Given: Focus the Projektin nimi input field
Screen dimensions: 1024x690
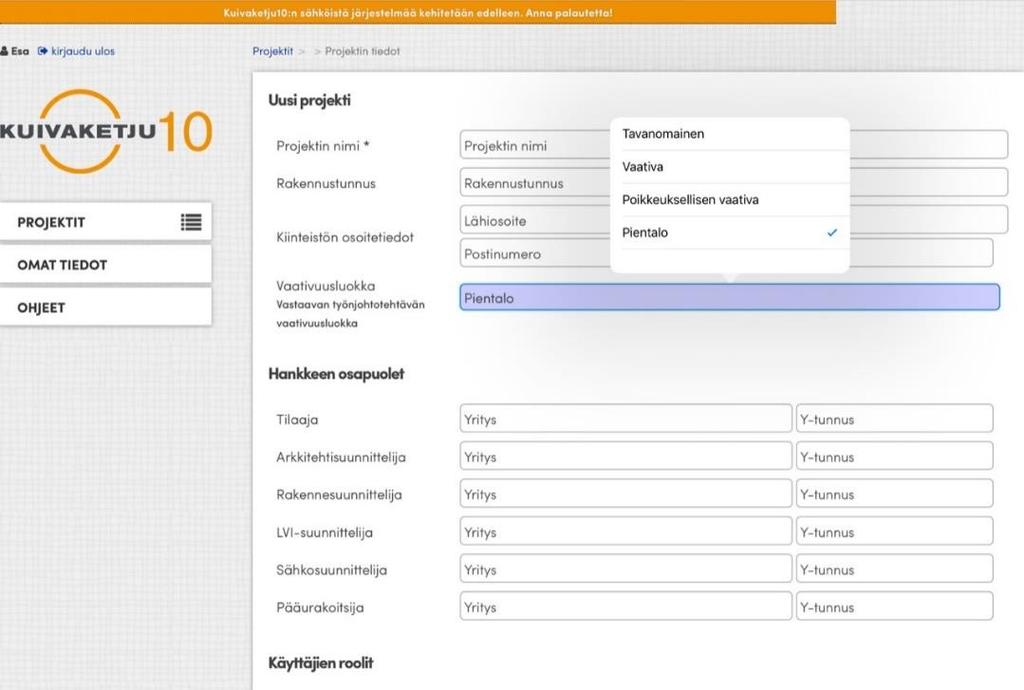Looking at the screenshot, I should pyautogui.click(x=733, y=145).
